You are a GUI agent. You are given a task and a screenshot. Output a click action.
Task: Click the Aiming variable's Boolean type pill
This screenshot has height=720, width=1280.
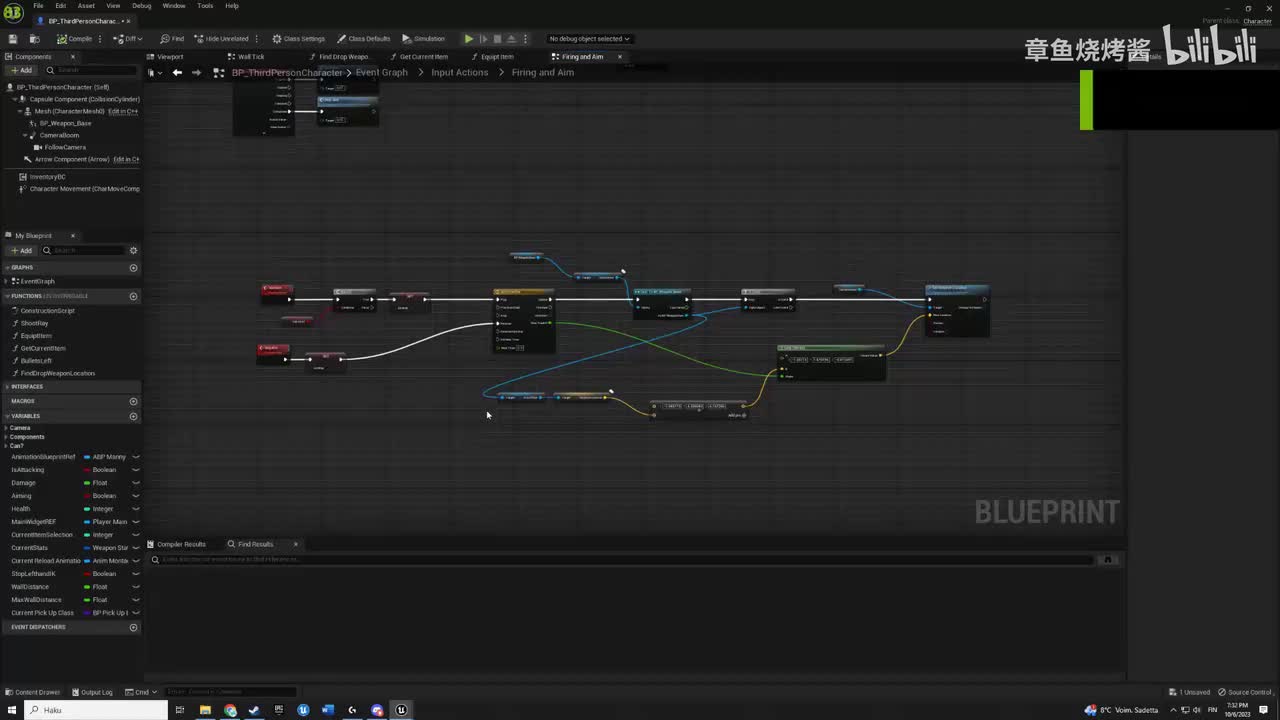click(100, 496)
